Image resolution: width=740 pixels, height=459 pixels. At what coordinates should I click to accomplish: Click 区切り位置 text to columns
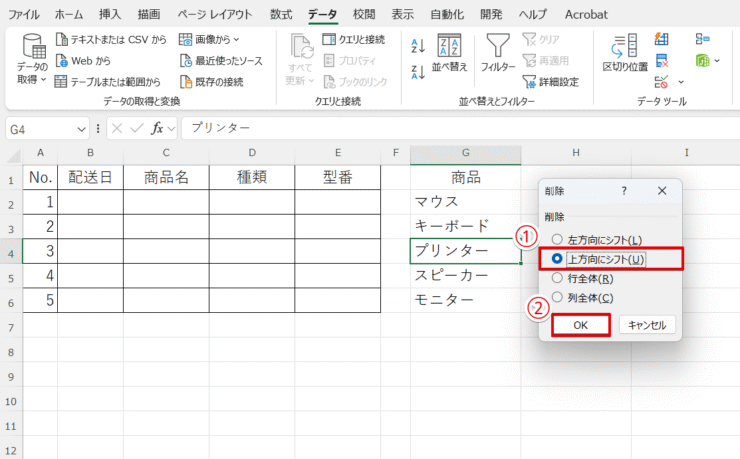(625, 52)
